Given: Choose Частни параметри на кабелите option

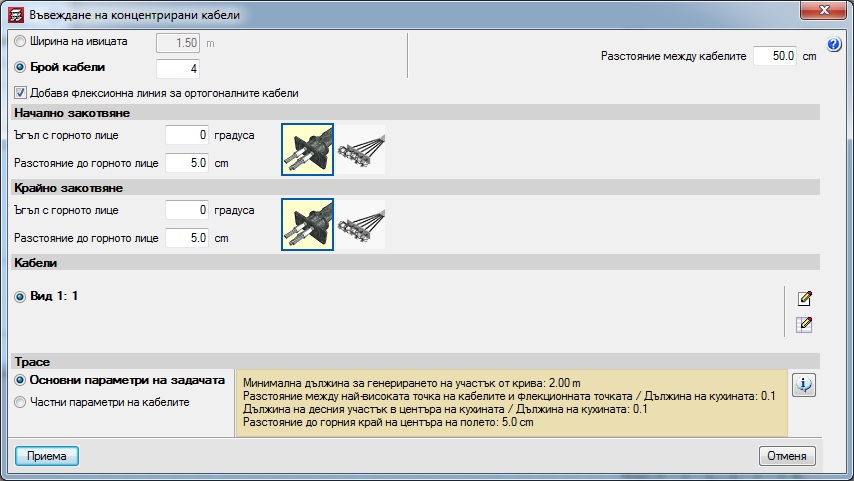Looking at the screenshot, I should click(x=20, y=403).
